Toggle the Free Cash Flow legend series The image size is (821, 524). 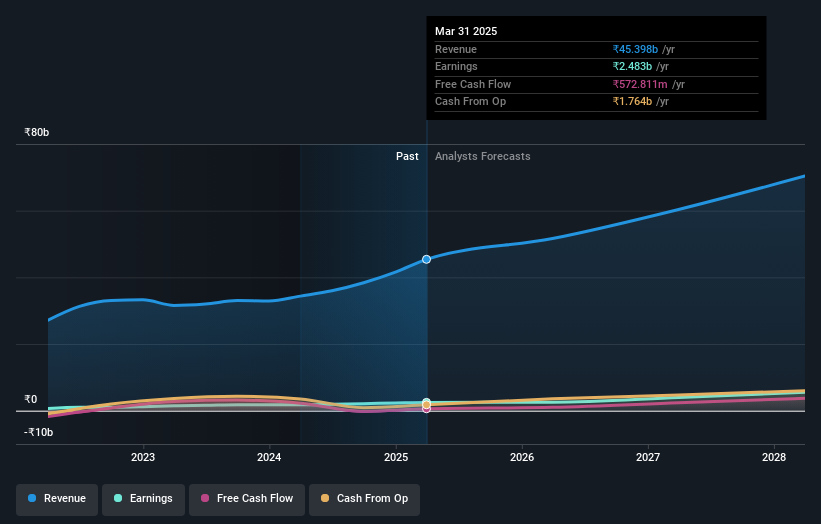point(247,499)
